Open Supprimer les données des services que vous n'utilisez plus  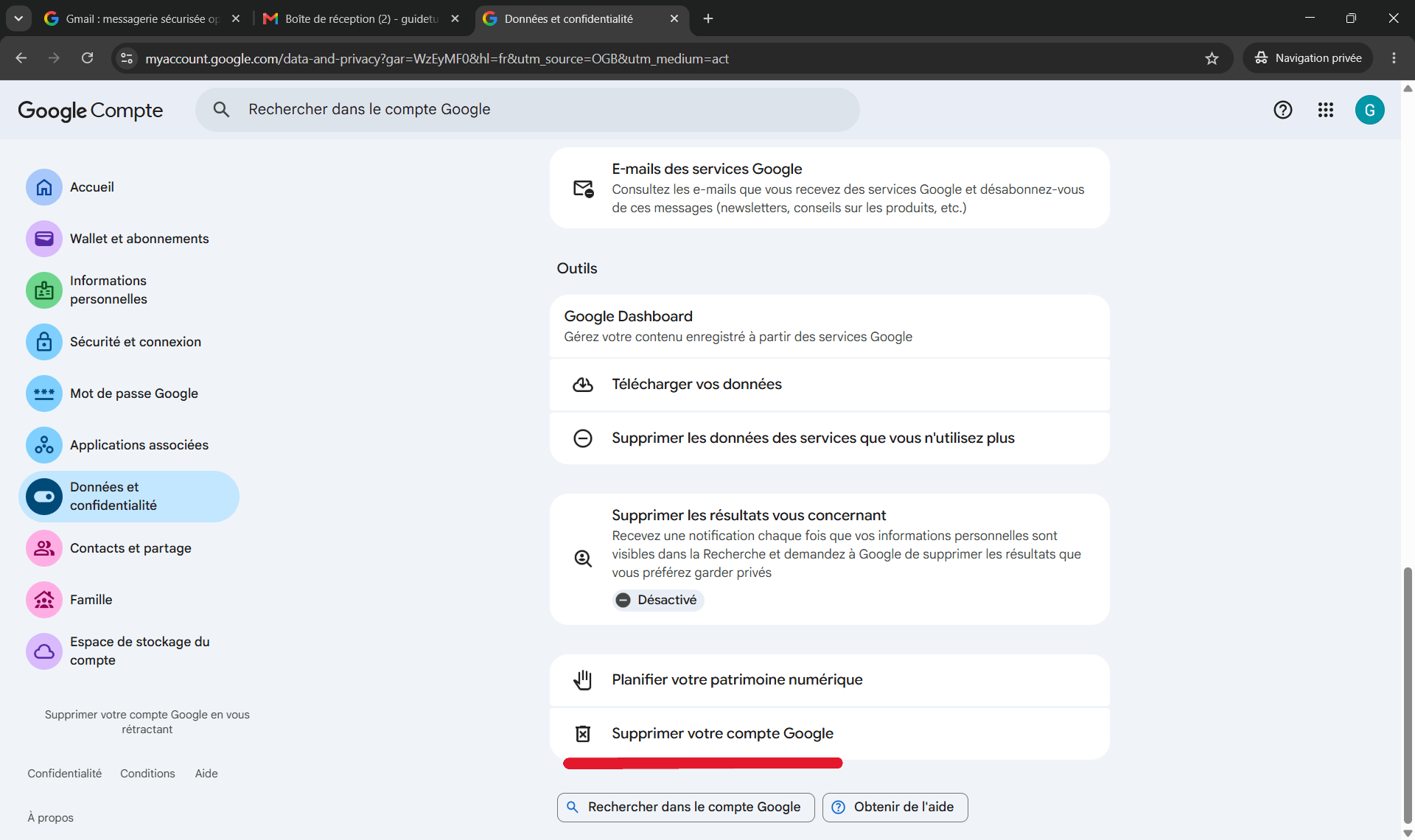tap(830, 438)
